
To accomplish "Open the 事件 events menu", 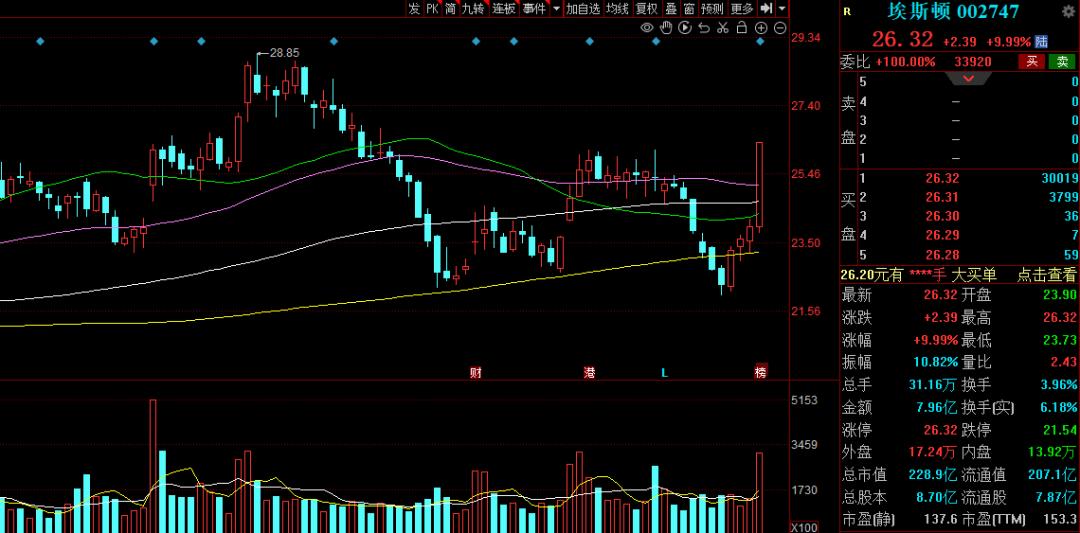I will point(534,9).
